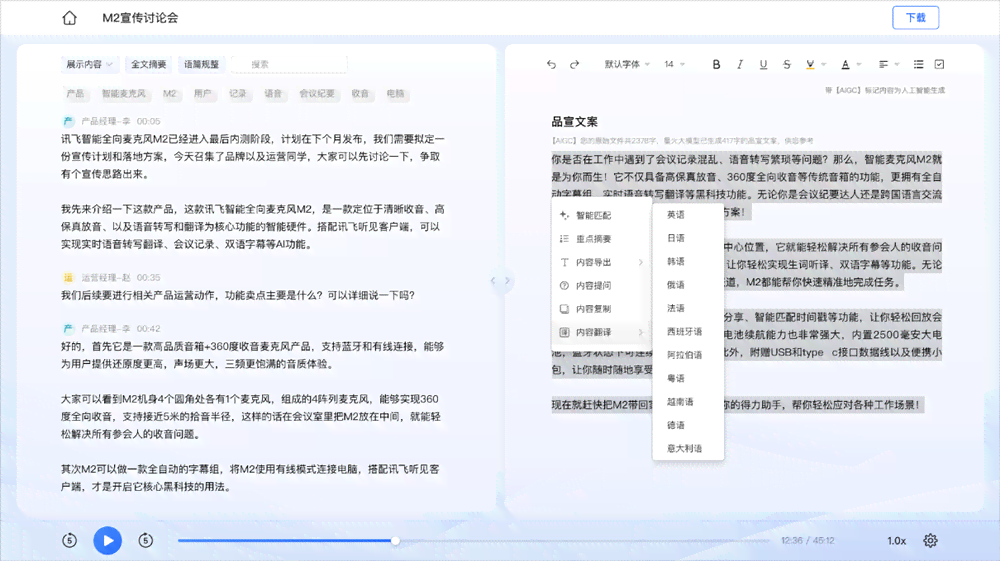Open the 默认字体 font dropdown
1000x561 pixels.
coord(628,64)
